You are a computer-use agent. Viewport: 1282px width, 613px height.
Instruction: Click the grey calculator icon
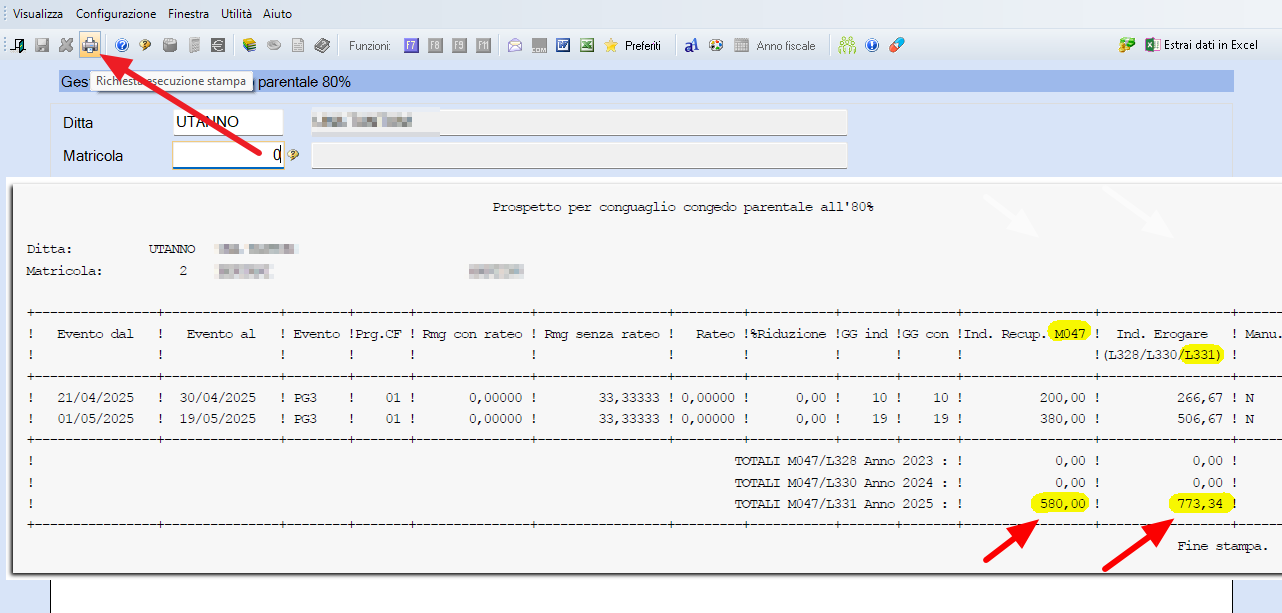coord(194,45)
